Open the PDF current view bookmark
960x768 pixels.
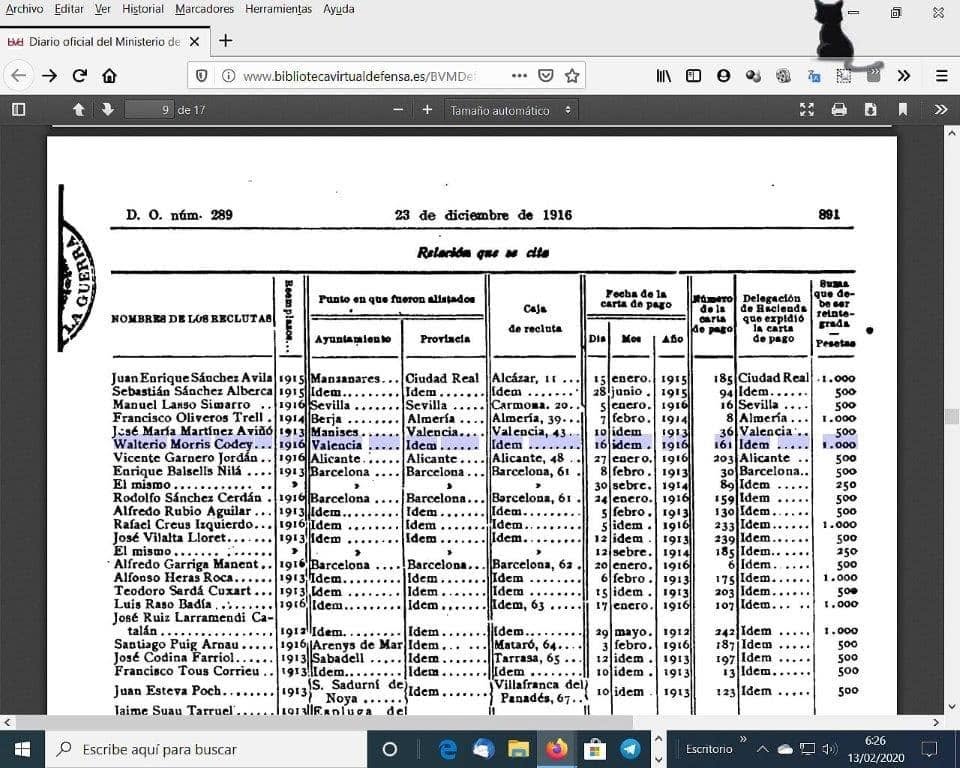click(x=902, y=110)
